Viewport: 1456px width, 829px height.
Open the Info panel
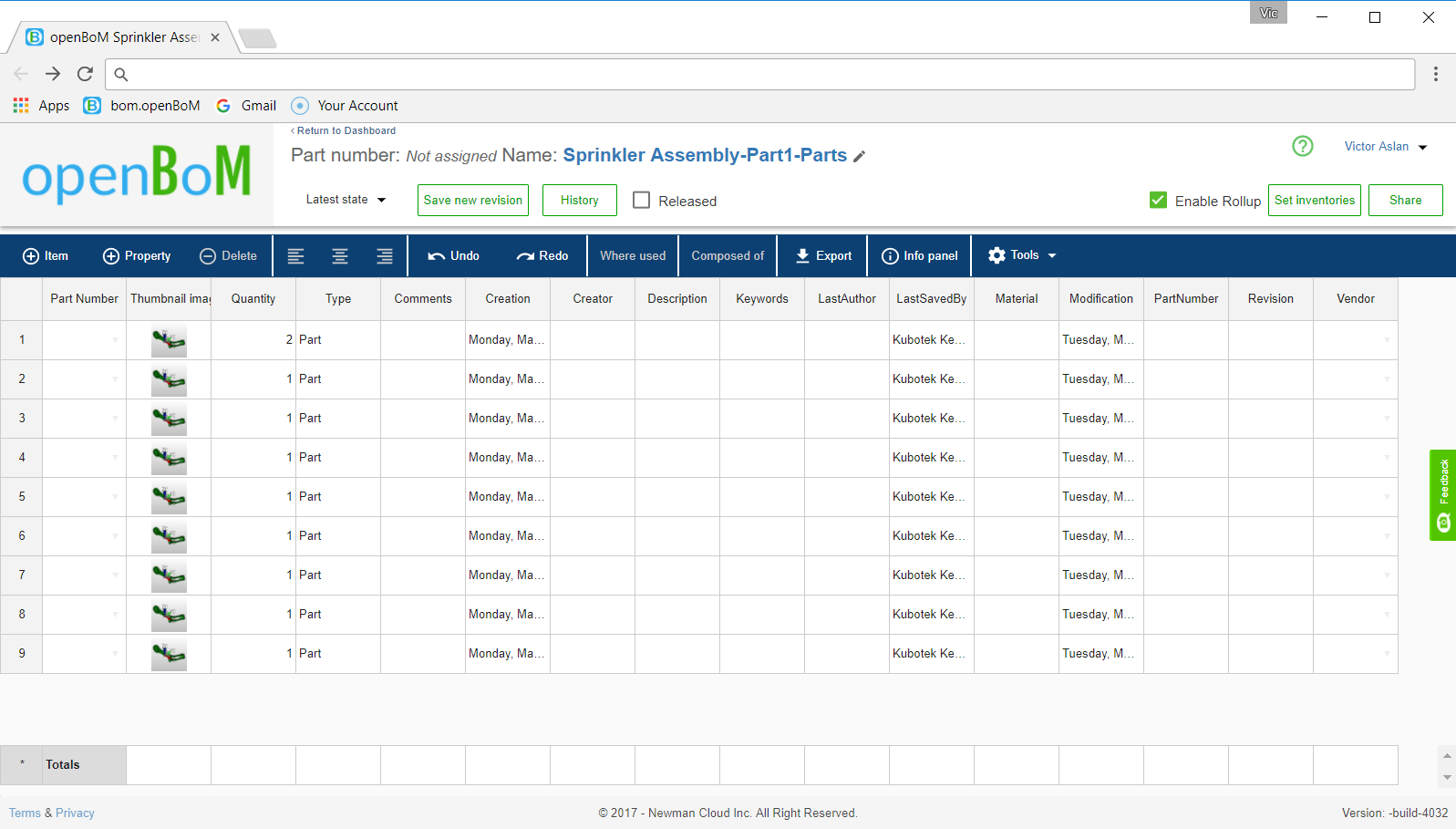(x=920, y=256)
